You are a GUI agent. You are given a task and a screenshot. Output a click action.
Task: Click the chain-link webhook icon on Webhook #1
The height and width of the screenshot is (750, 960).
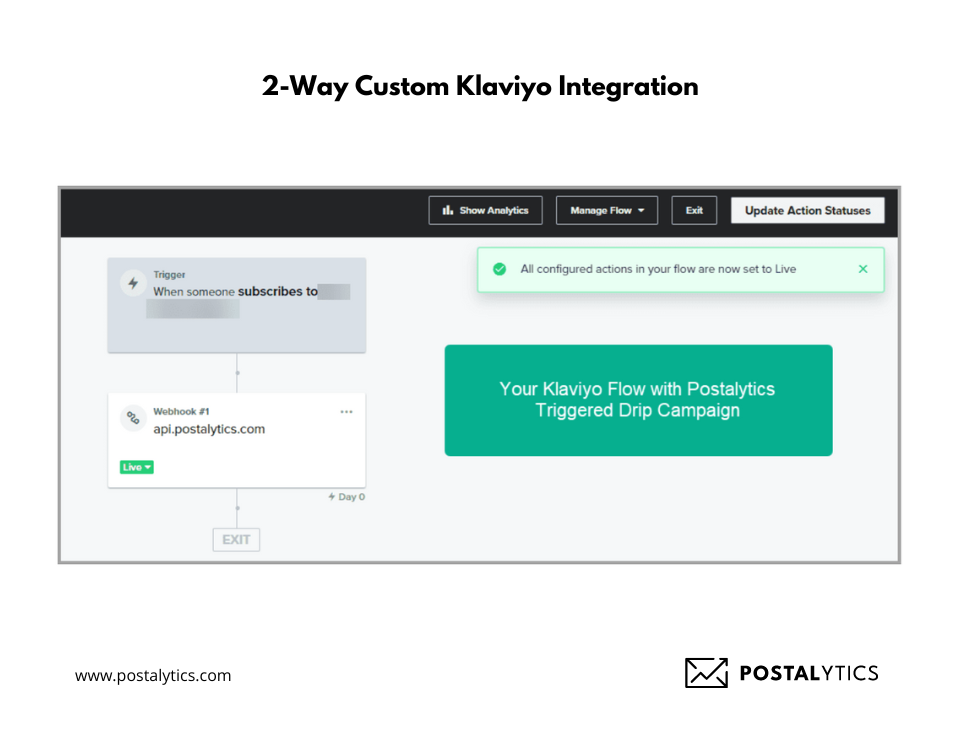[132, 418]
